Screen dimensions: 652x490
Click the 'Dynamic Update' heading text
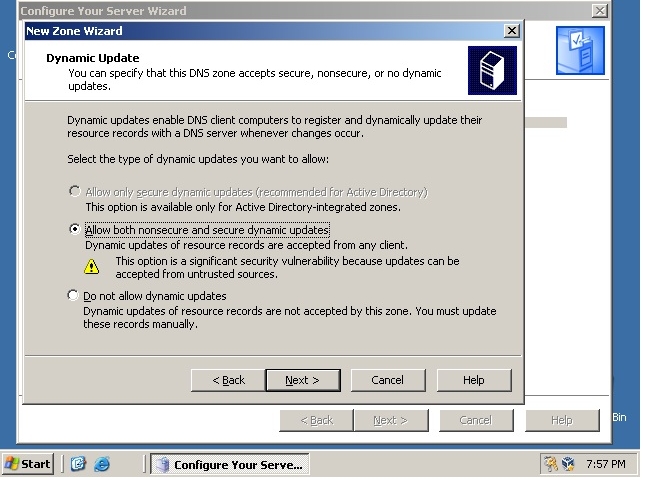[x=93, y=58]
